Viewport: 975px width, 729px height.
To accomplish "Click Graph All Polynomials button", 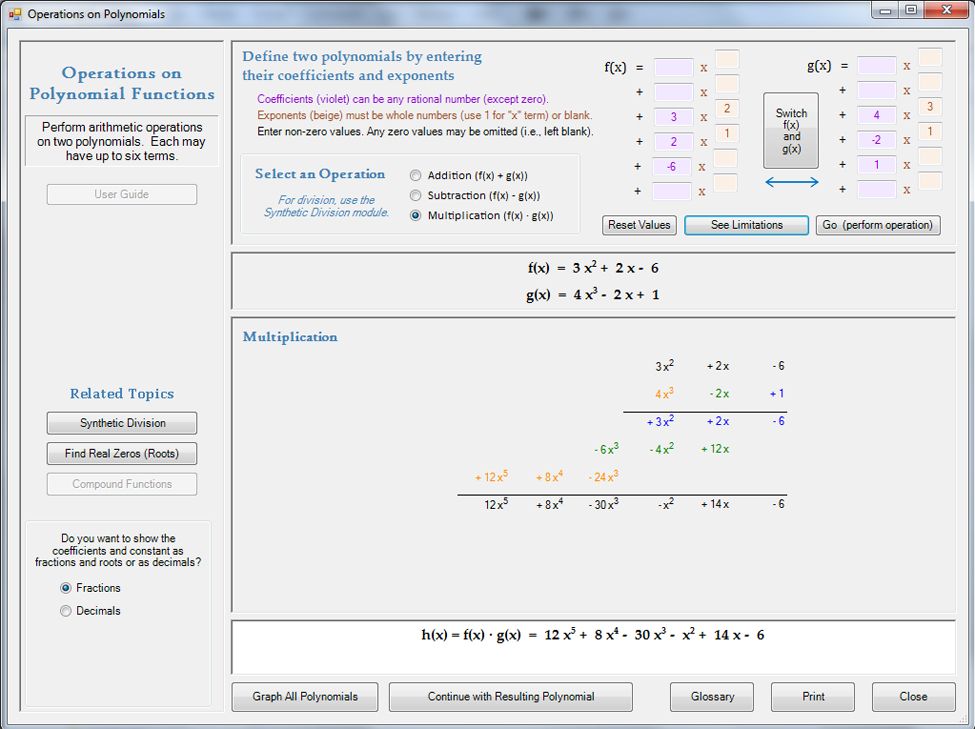I will [x=305, y=697].
